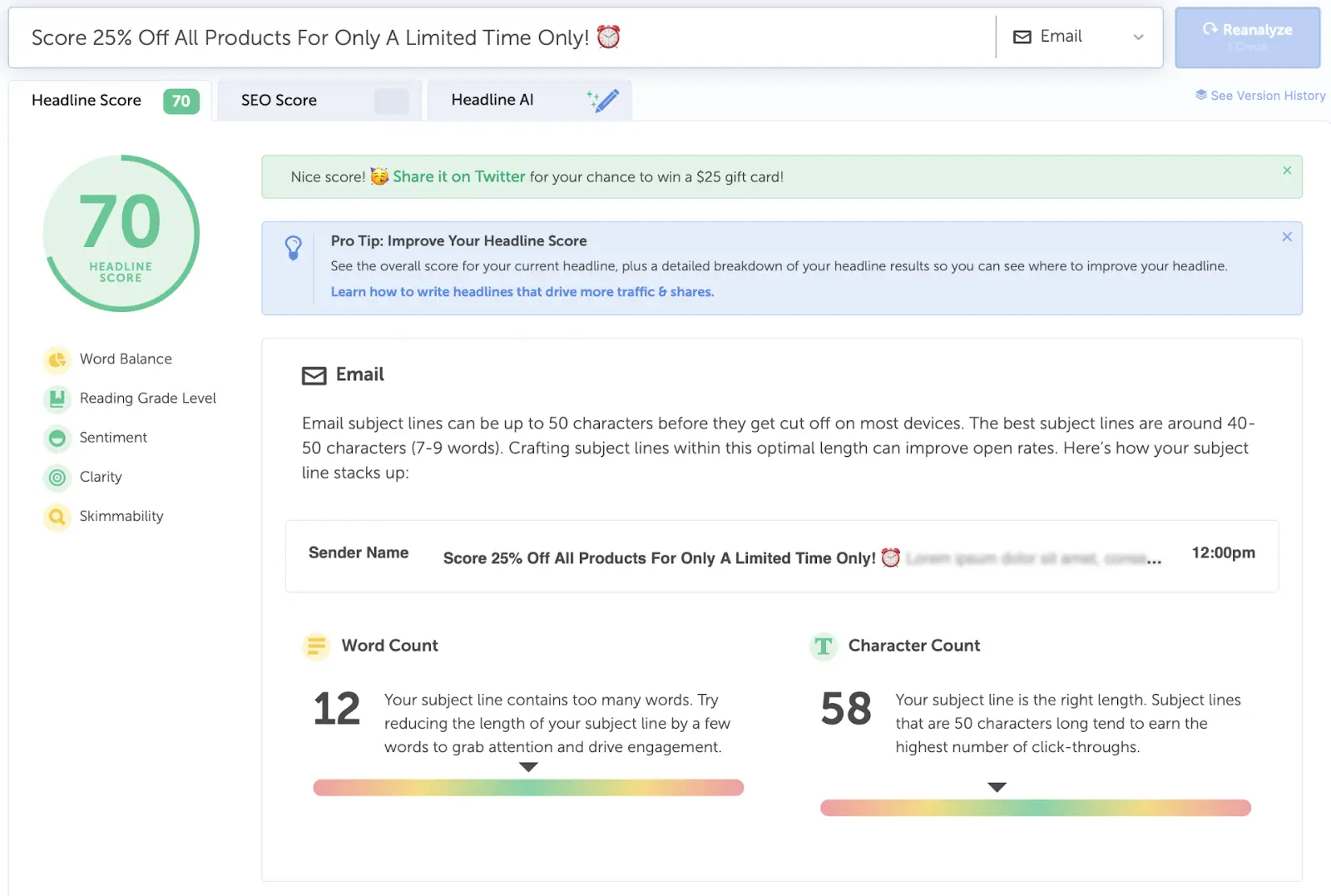Click the Reanalyze button

[1247, 37]
